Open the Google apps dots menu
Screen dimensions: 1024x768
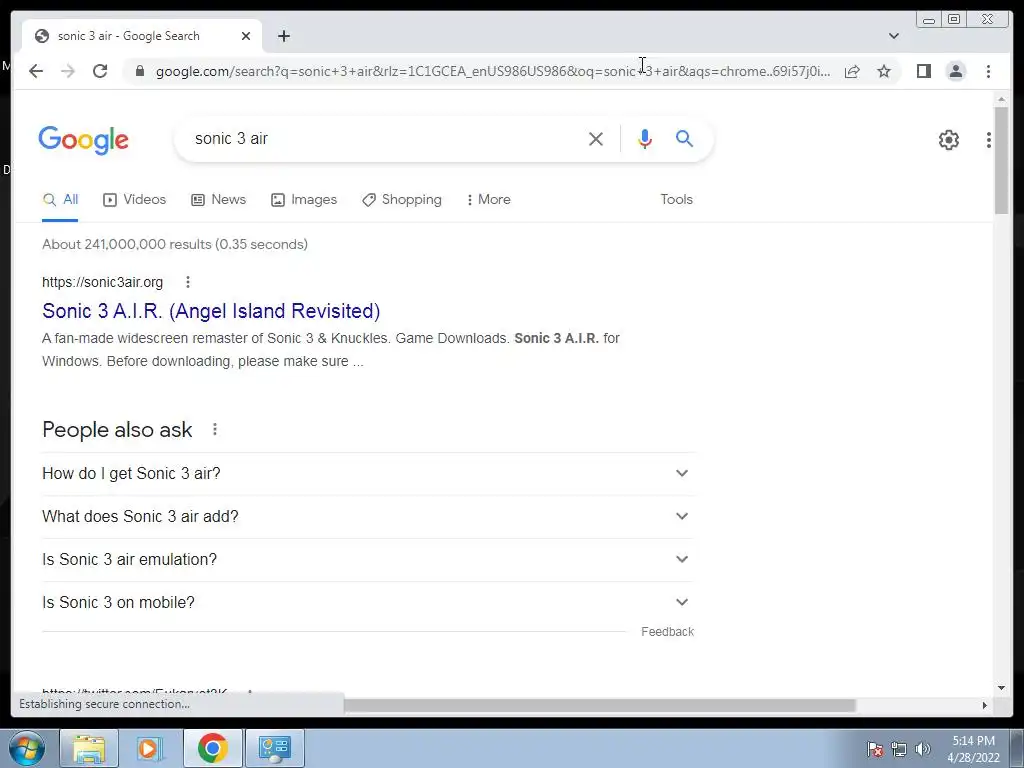pyautogui.click(x=989, y=140)
